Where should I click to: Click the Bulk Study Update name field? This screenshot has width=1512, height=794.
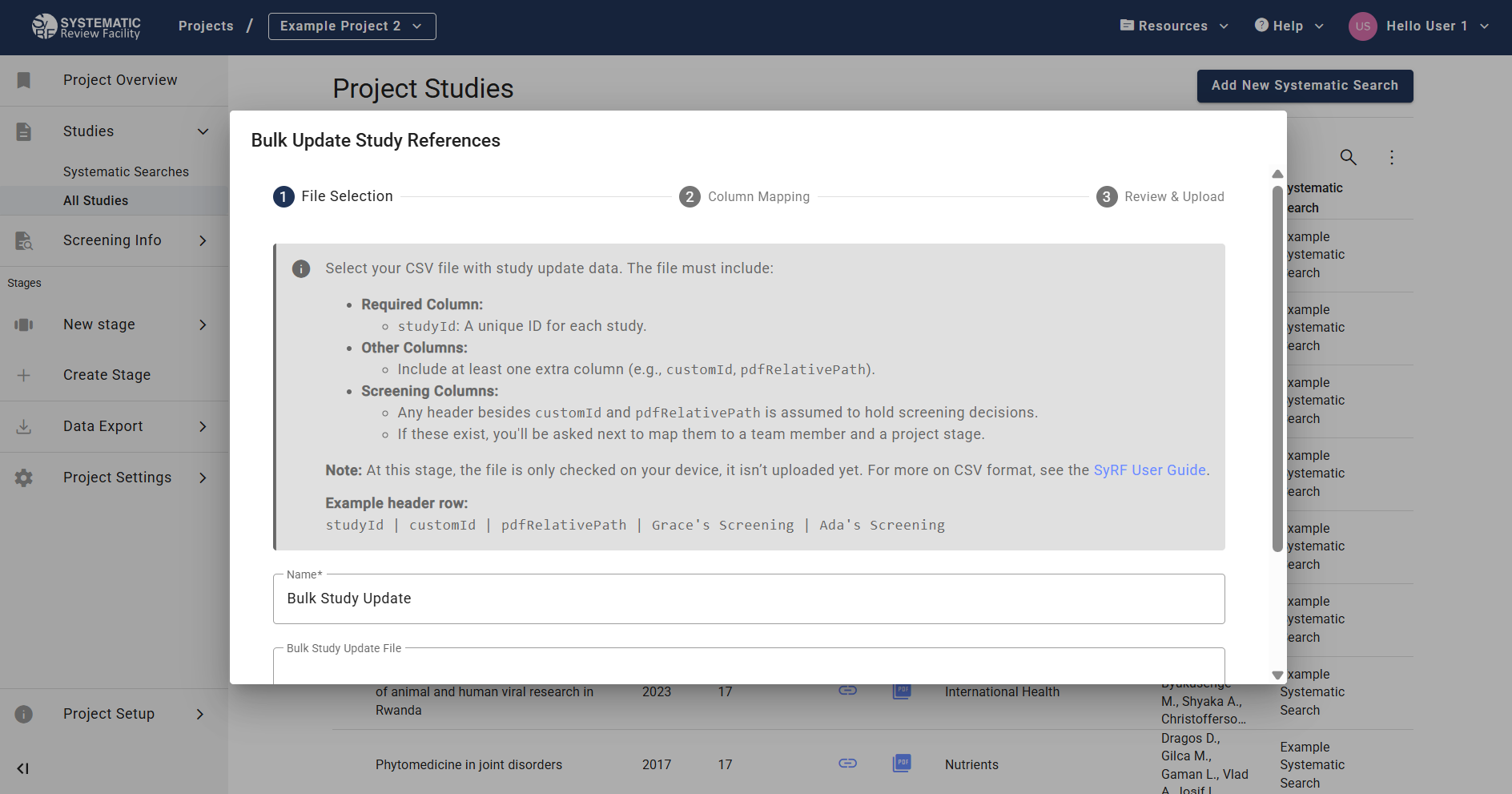748,599
